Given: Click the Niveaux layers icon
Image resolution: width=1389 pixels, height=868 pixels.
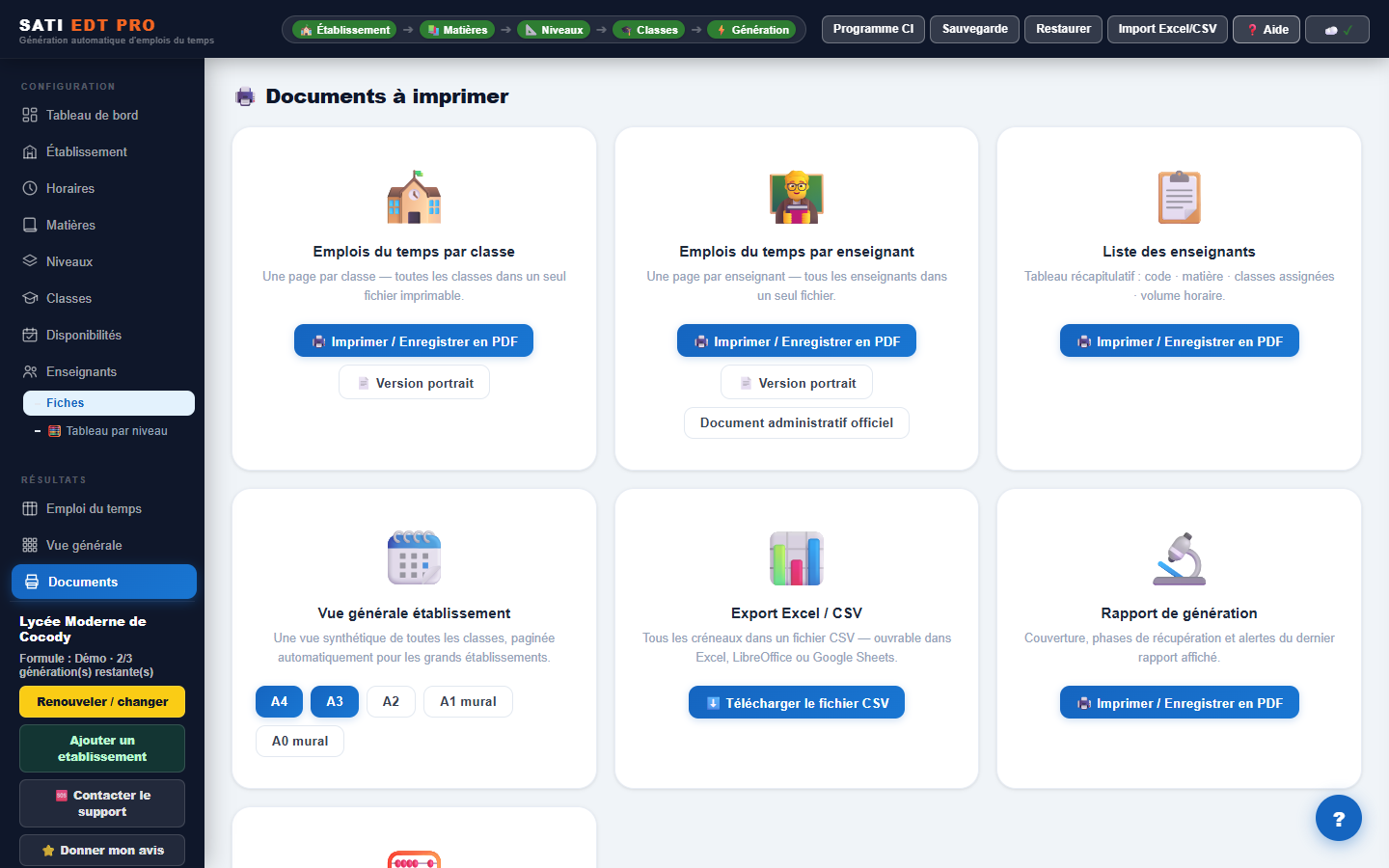Looking at the screenshot, I should (x=30, y=261).
